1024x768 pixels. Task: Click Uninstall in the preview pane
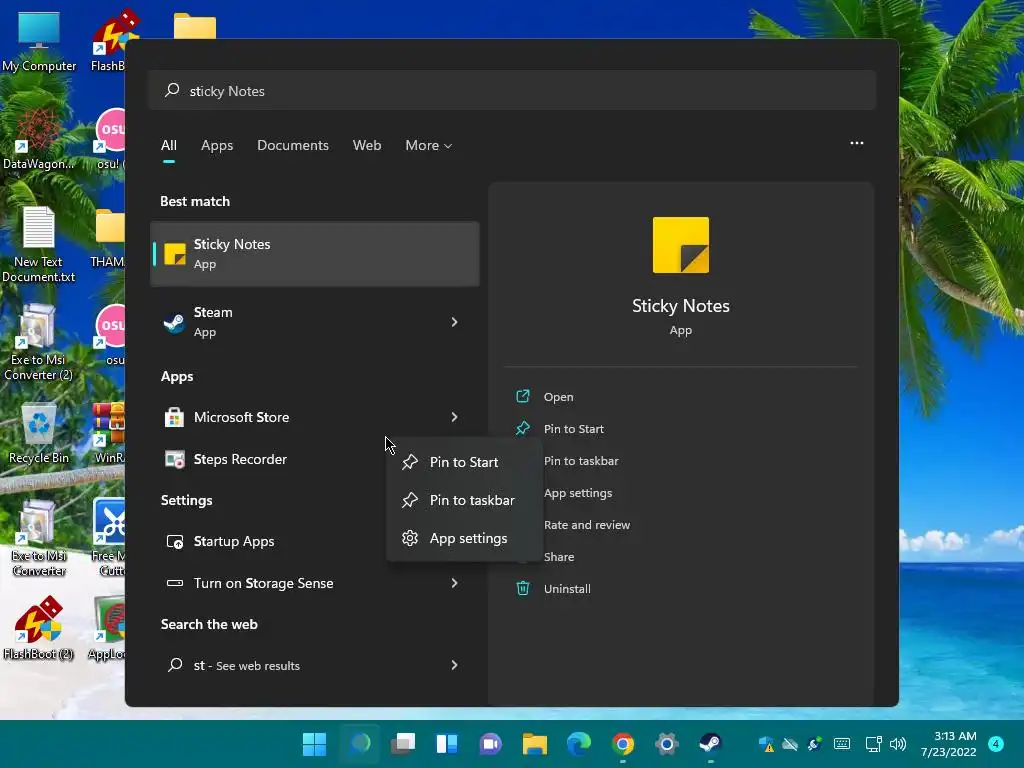[x=567, y=589]
